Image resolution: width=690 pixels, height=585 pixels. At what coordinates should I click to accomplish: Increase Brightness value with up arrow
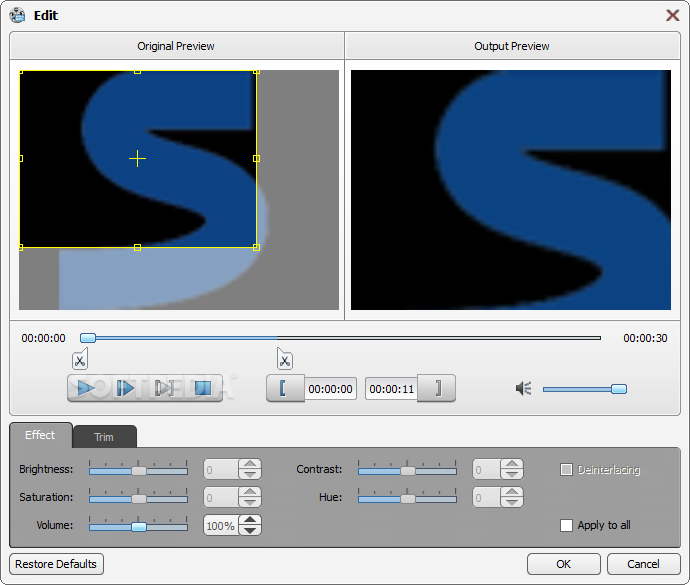pos(250,464)
